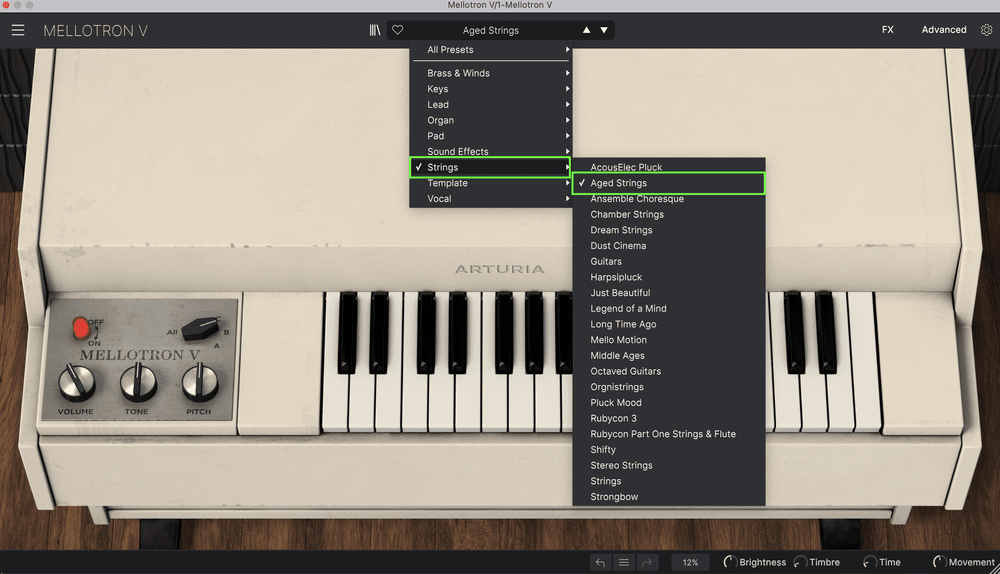Select the Stereo Strings preset
The width and height of the screenshot is (1000, 574).
coord(668,466)
